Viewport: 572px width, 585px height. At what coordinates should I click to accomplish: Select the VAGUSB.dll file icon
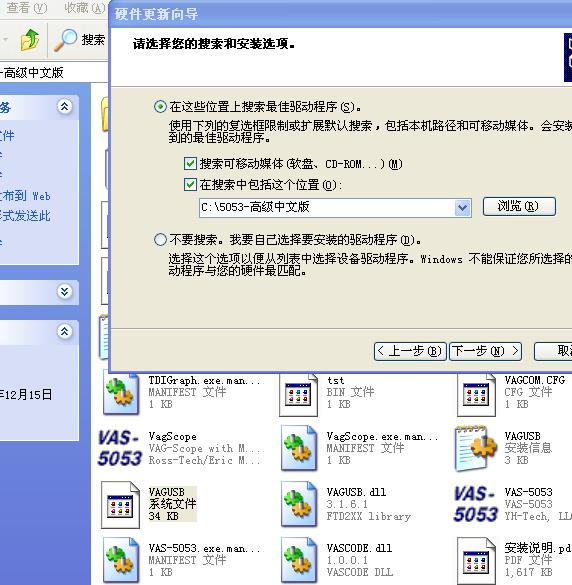[299, 504]
